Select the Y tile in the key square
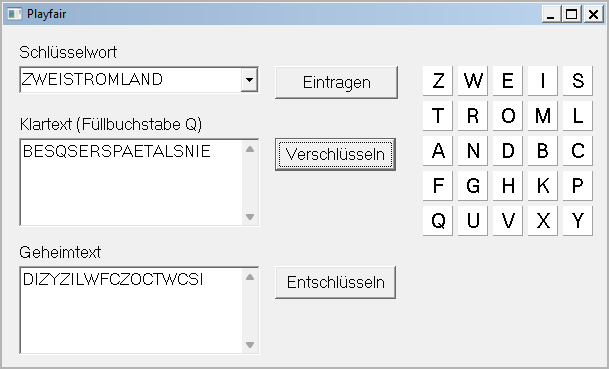The image size is (609, 369). pos(578,221)
